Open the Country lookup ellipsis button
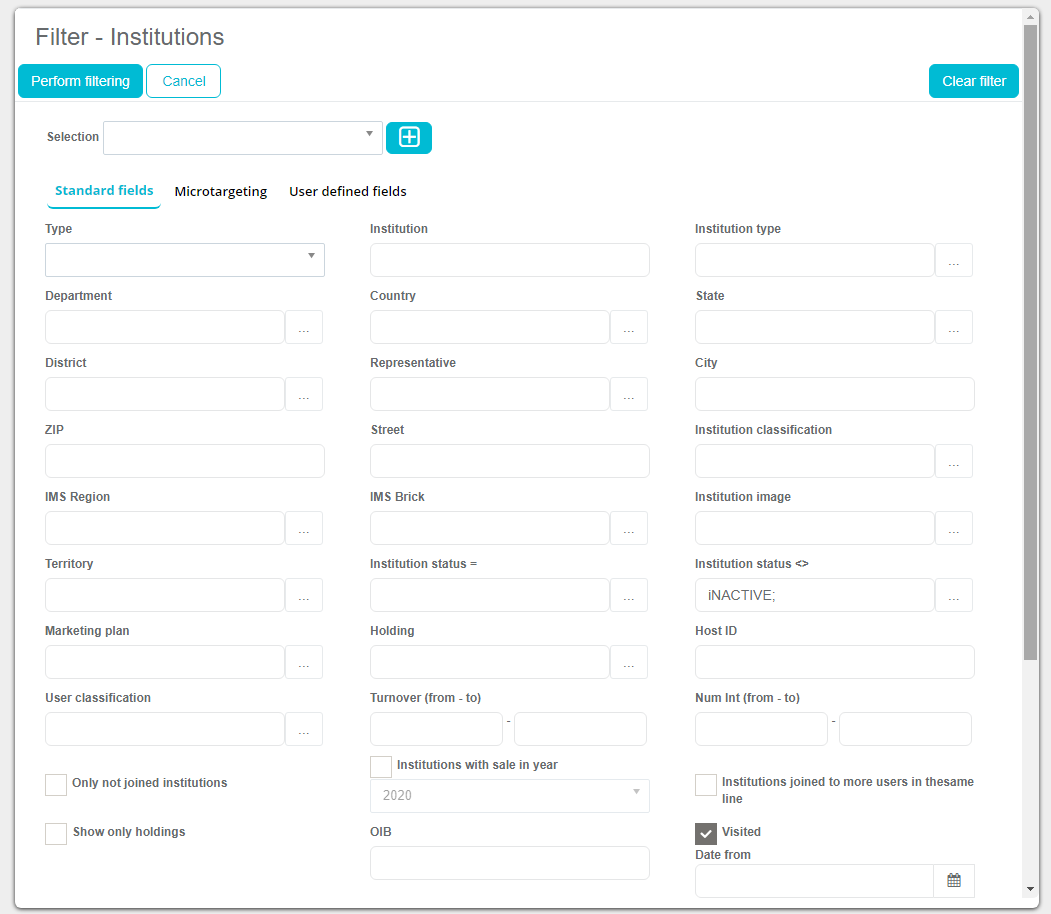Image resolution: width=1051 pixels, height=914 pixels. [628, 327]
